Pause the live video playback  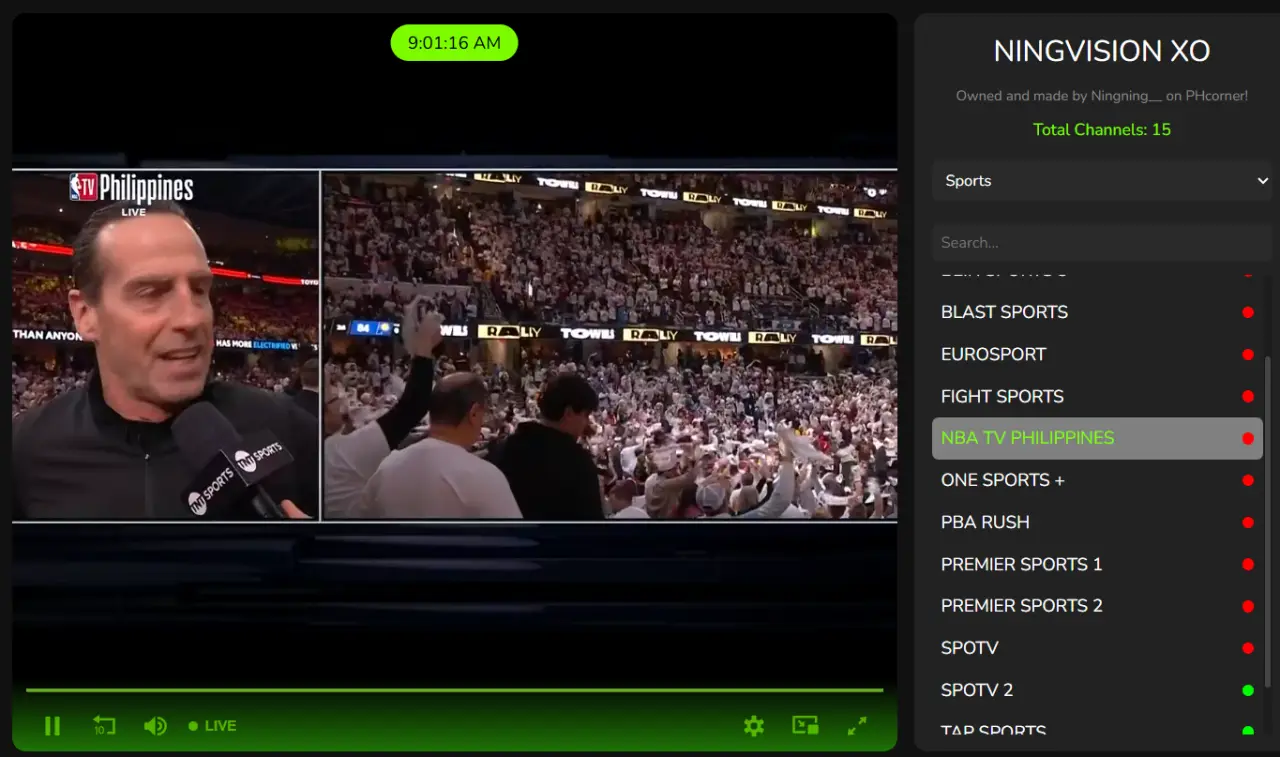pos(53,726)
